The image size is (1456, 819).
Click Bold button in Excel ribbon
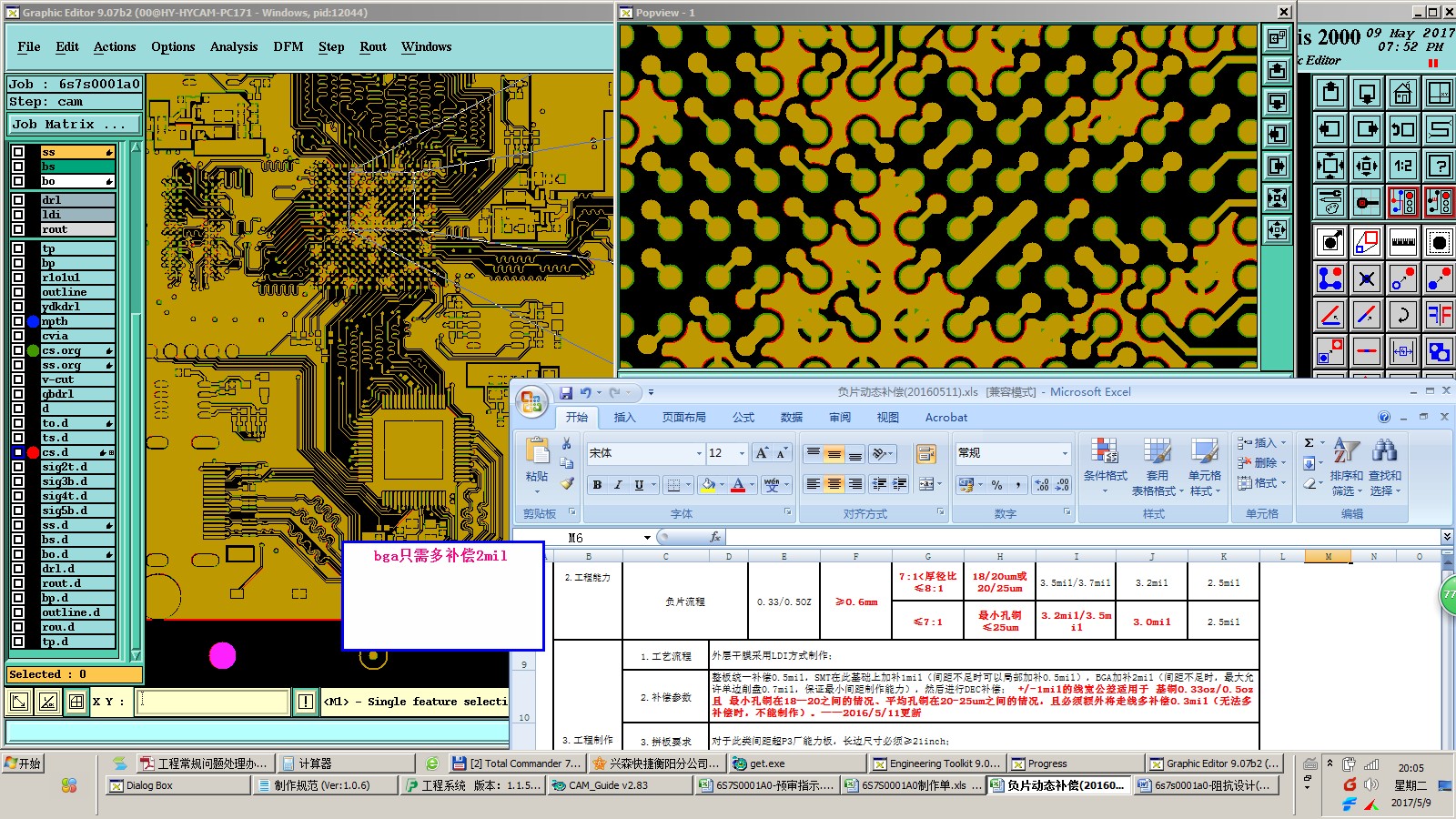pos(597,485)
